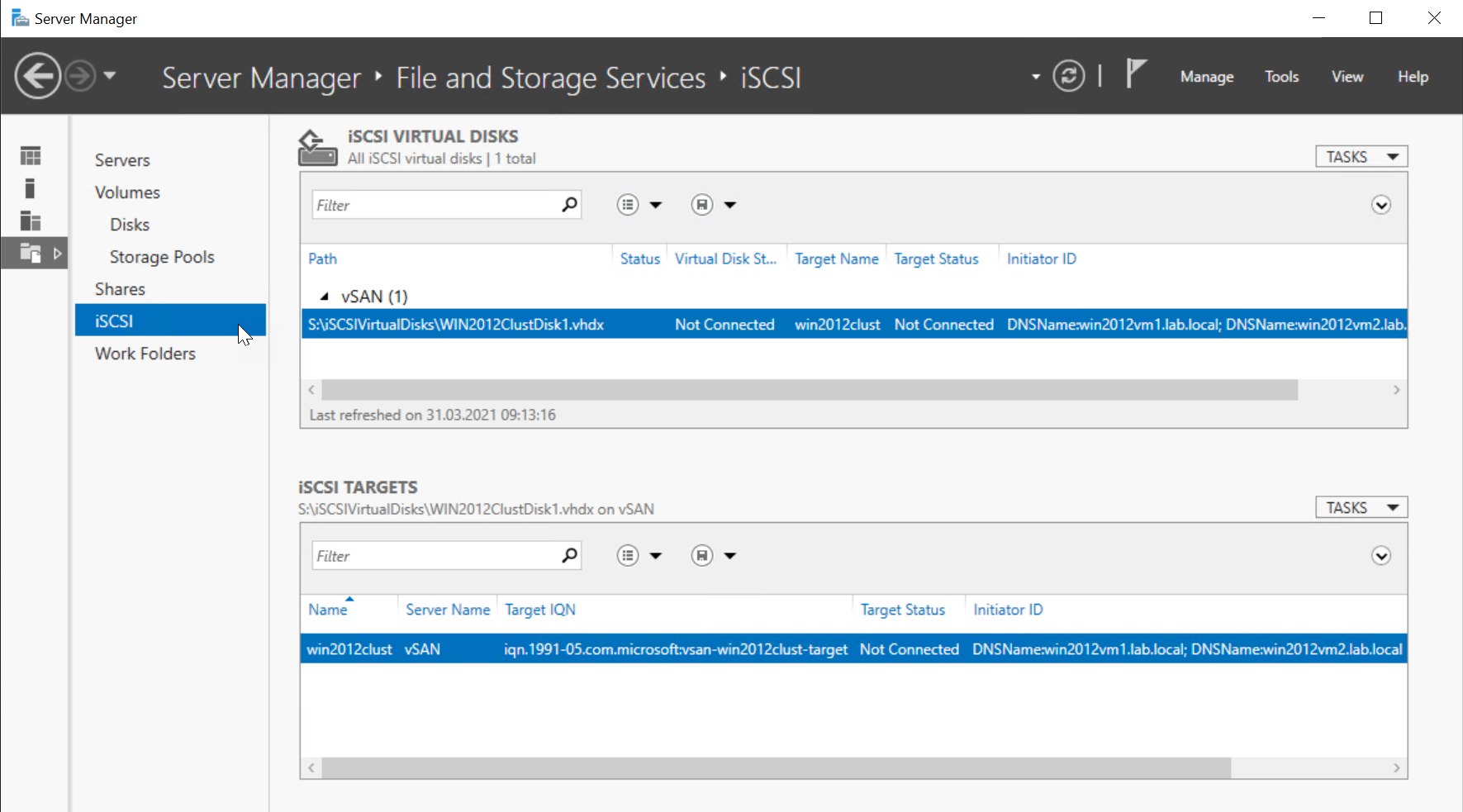The image size is (1463, 812).
Task: Collapse the vSAN (1) group
Action: [x=325, y=297]
